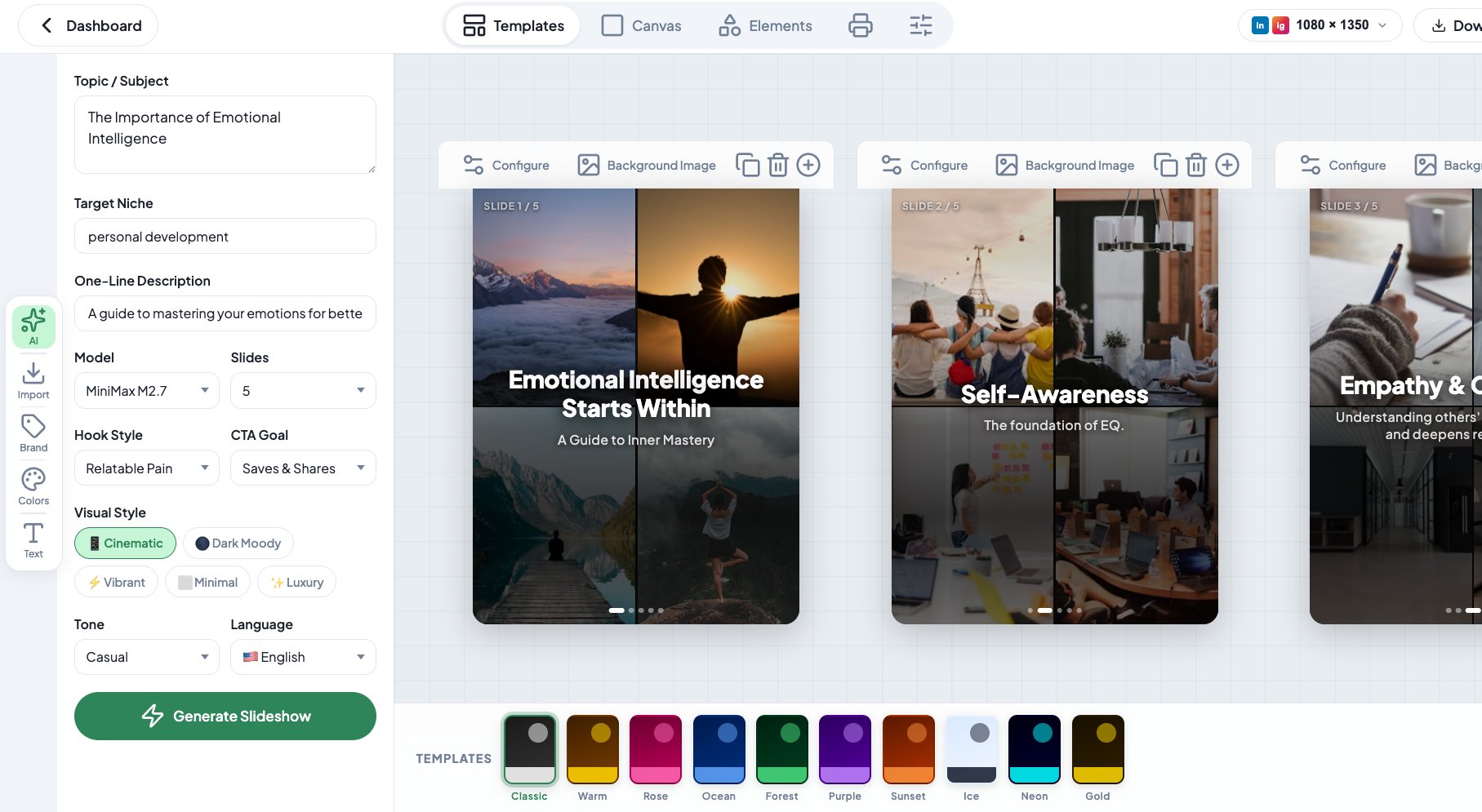Screen dimensions: 1482x812
Task: Go back to Dashboard
Action: click(88, 25)
